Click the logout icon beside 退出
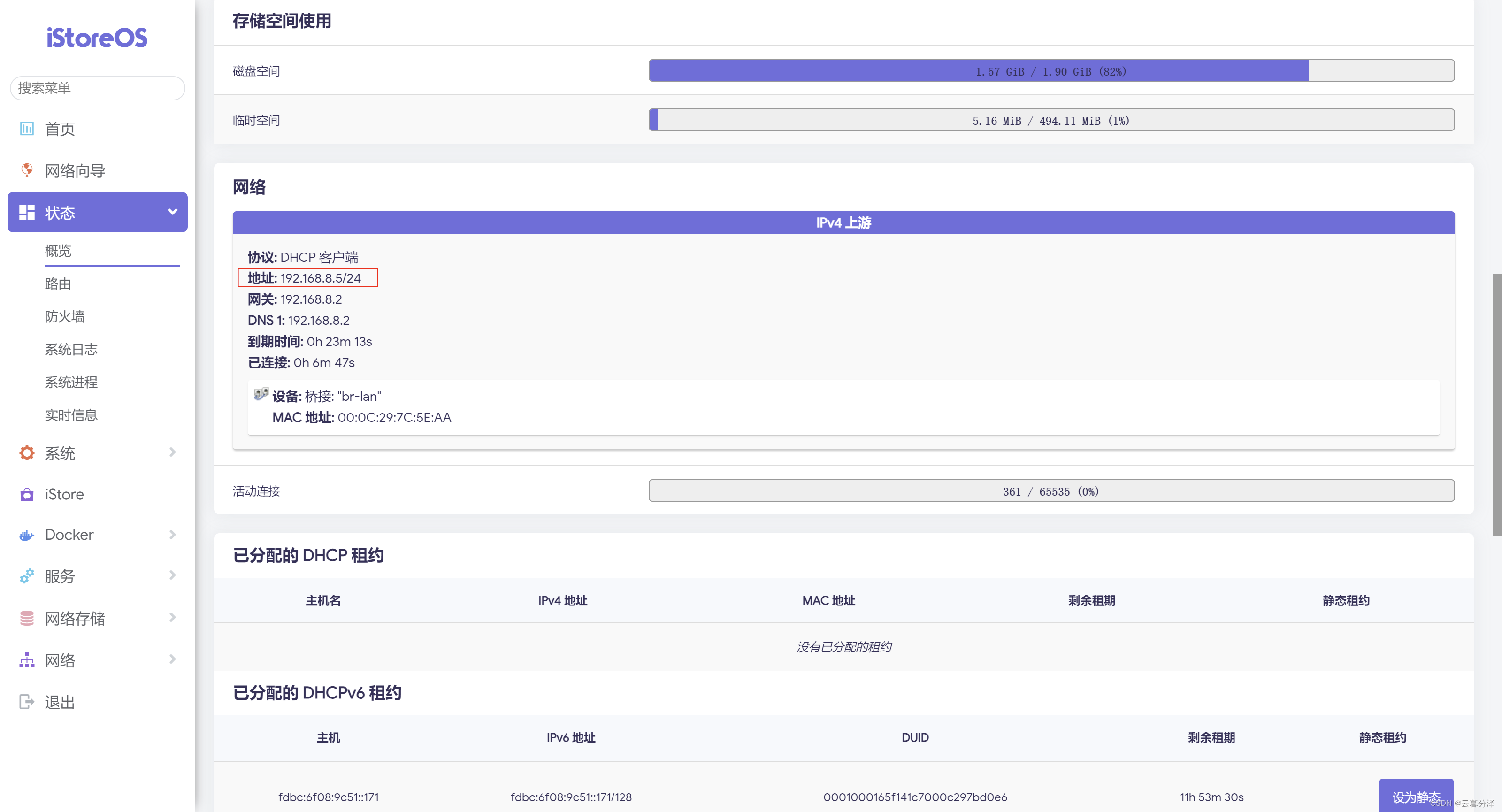Image resolution: width=1502 pixels, height=812 pixels. (x=27, y=701)
